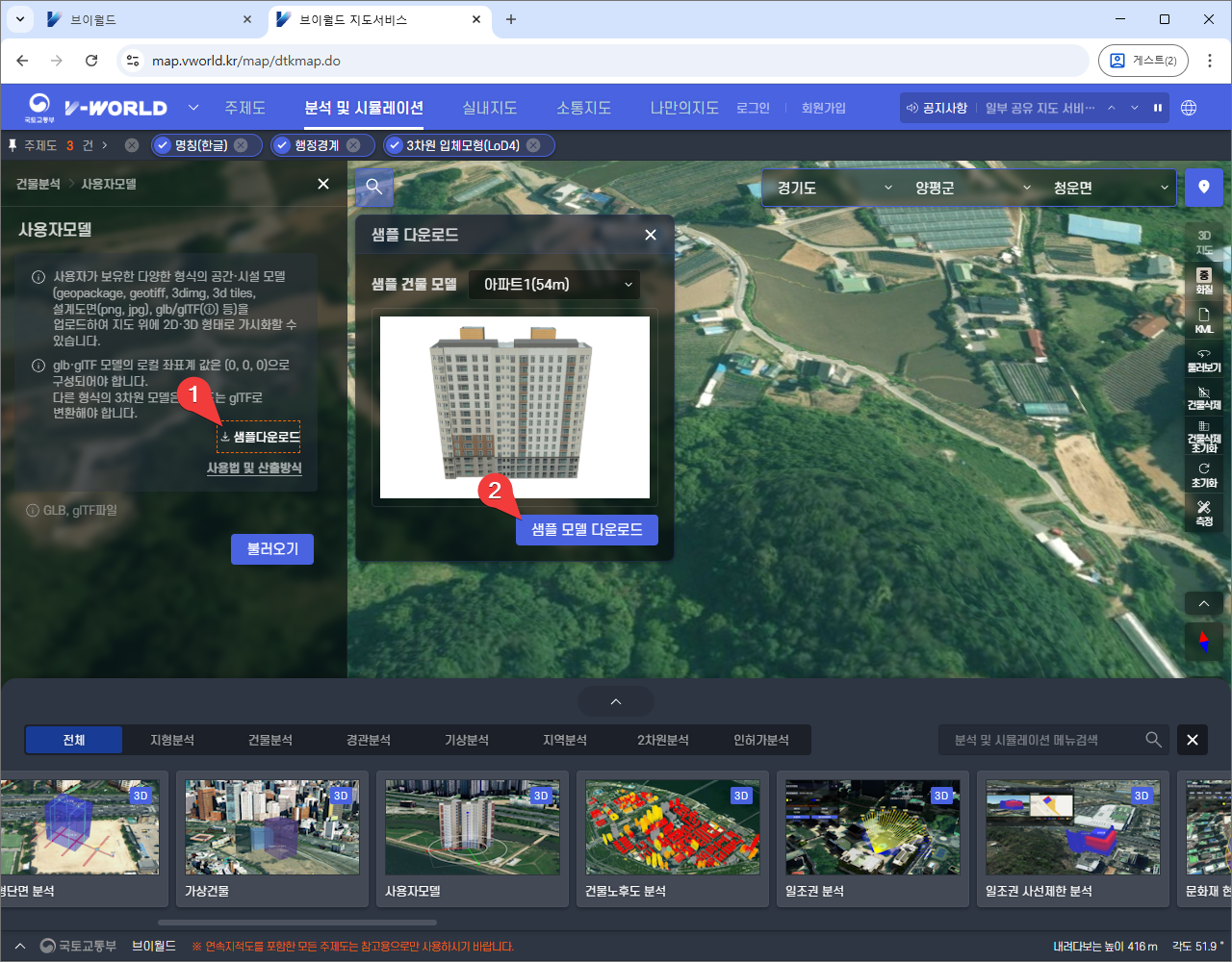Open the 경기도 province dropdown
Viewport: 1232px width, 962px height.
point(833,188)
